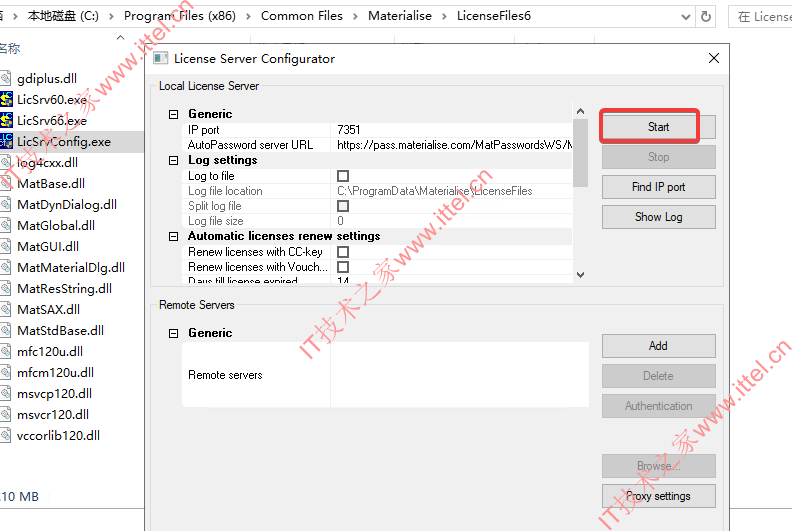The image size is (792, 531).
Task: Expand the chevron after Program Files (x86)
Action: click(249, 16)
